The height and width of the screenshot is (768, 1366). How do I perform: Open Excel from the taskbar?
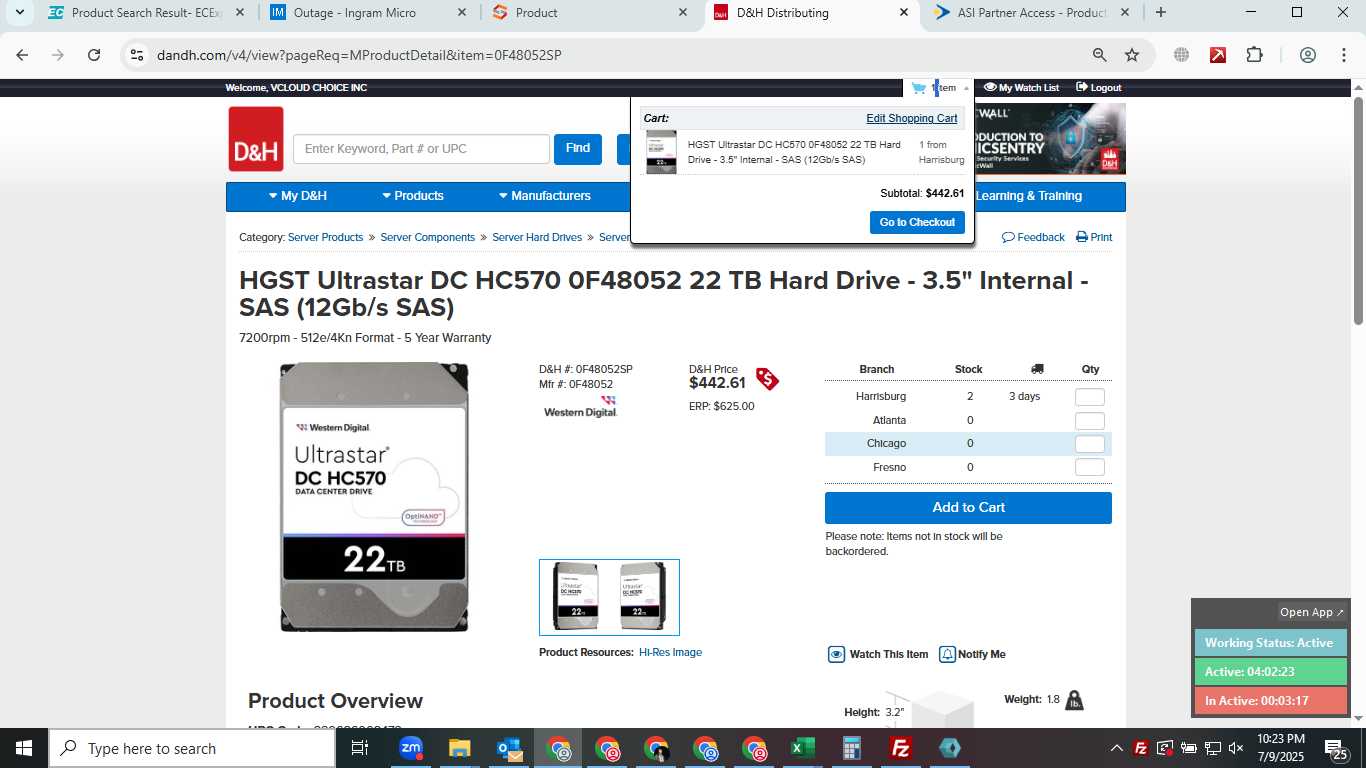[x=802, y=748]
